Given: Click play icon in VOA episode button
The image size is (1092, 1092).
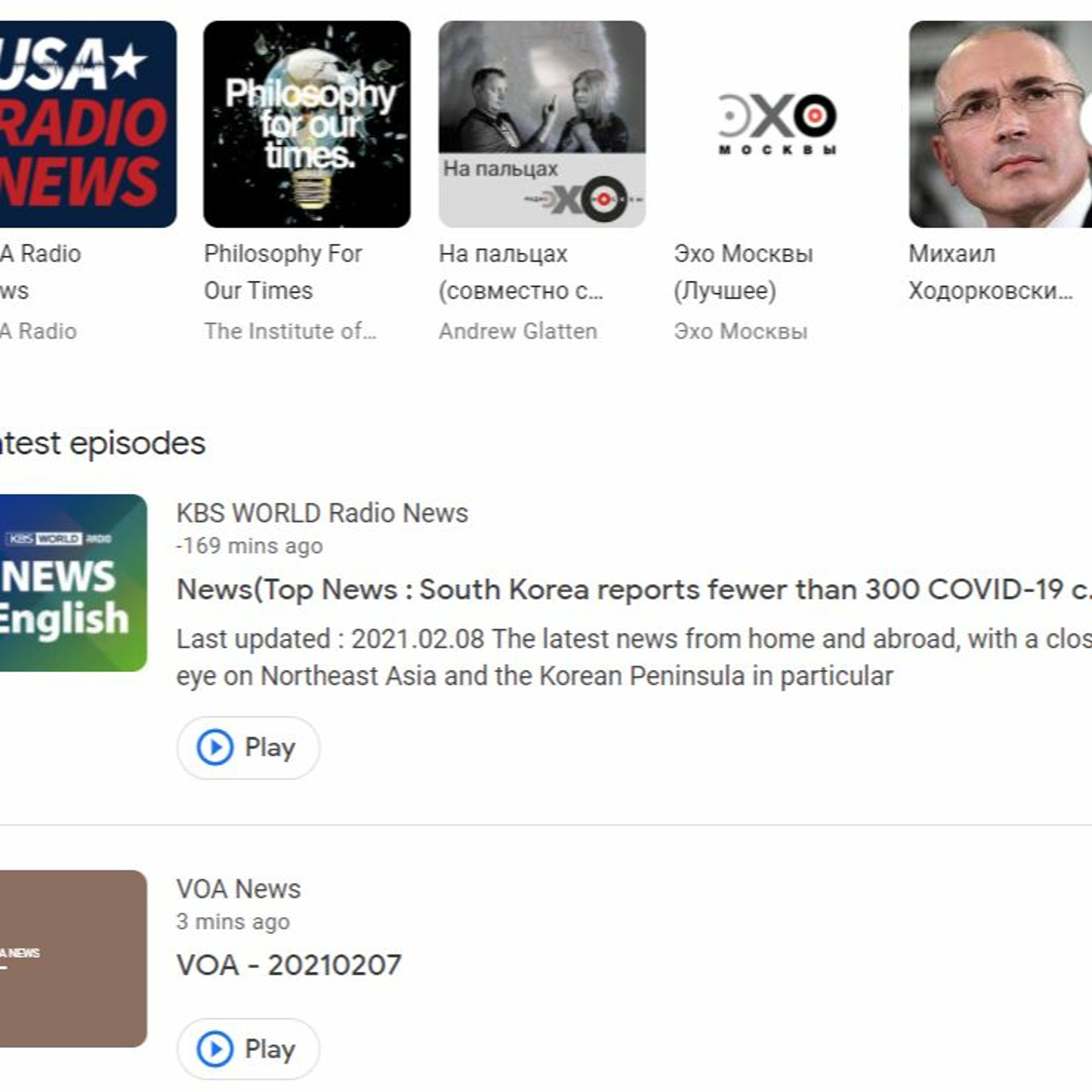Looking at the screenshot, I should coord(215,1049).
